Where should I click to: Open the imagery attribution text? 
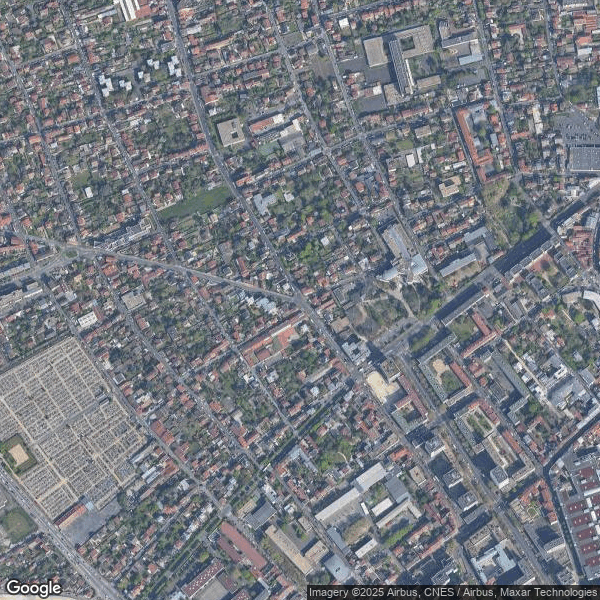(453, 592)
